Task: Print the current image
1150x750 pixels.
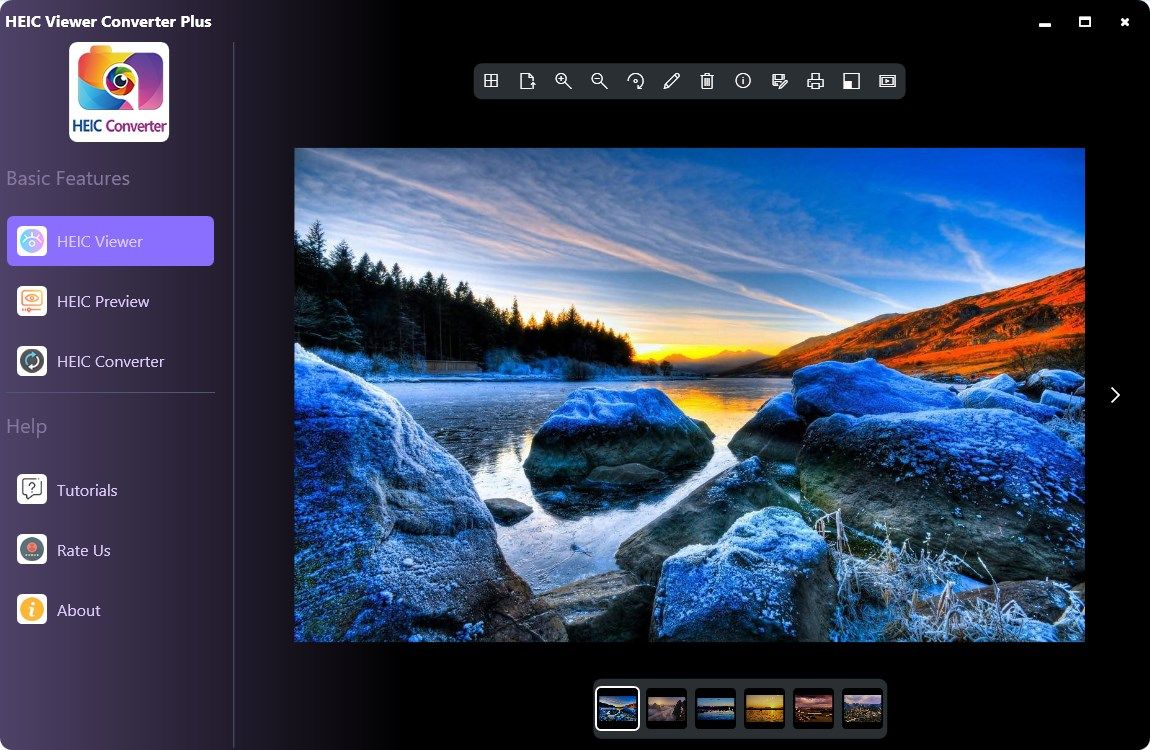Action: coord(816,81)
